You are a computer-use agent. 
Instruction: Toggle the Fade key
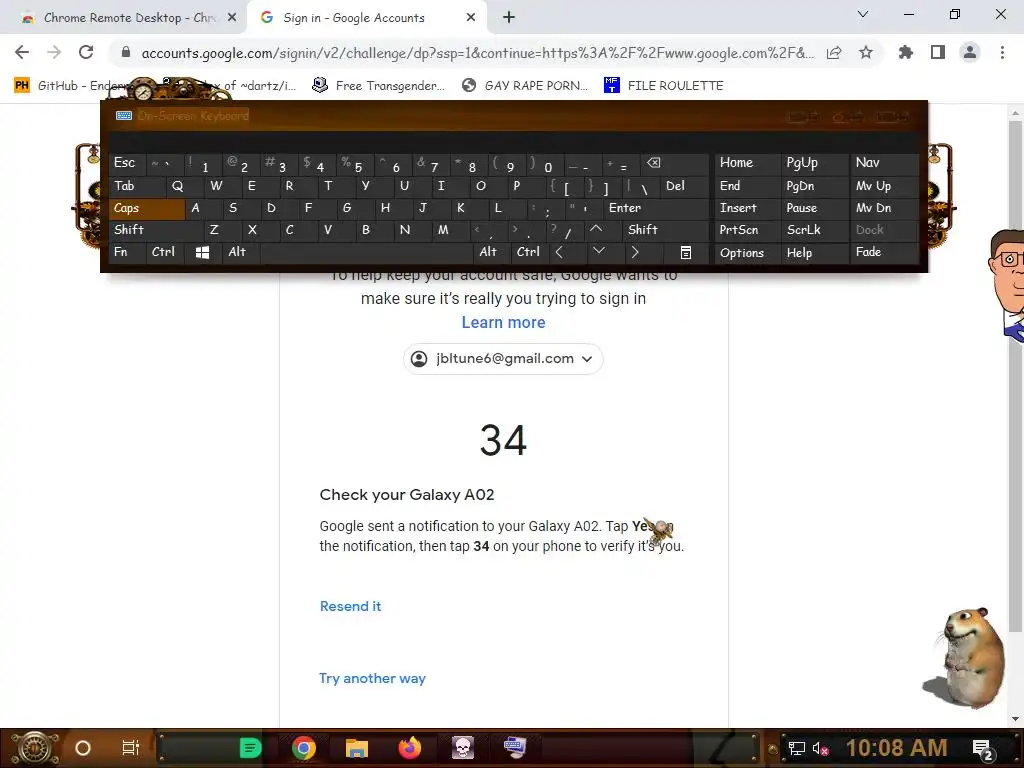point(884,252)
